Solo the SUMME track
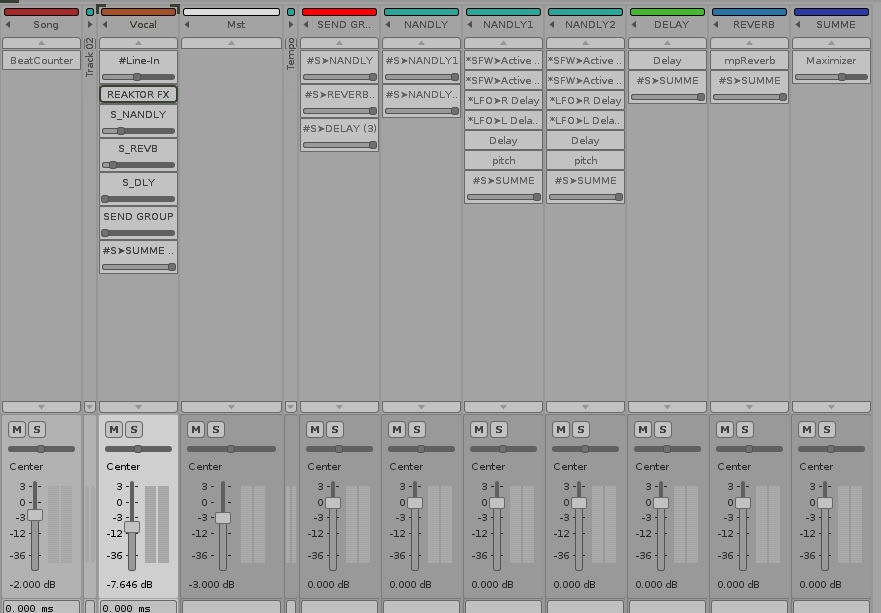Image resolution: width=881 pixels, height=613 pixels. coord(828,430)
